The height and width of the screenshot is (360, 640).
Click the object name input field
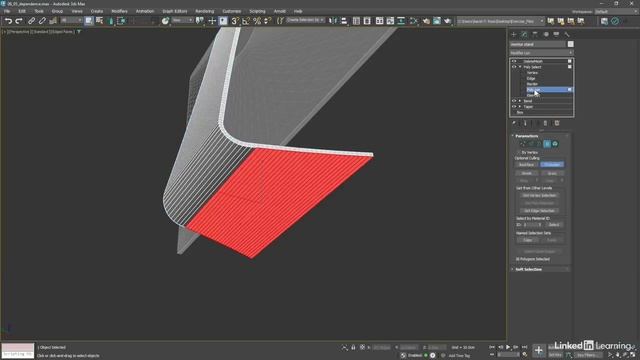(x=538, y=44)
